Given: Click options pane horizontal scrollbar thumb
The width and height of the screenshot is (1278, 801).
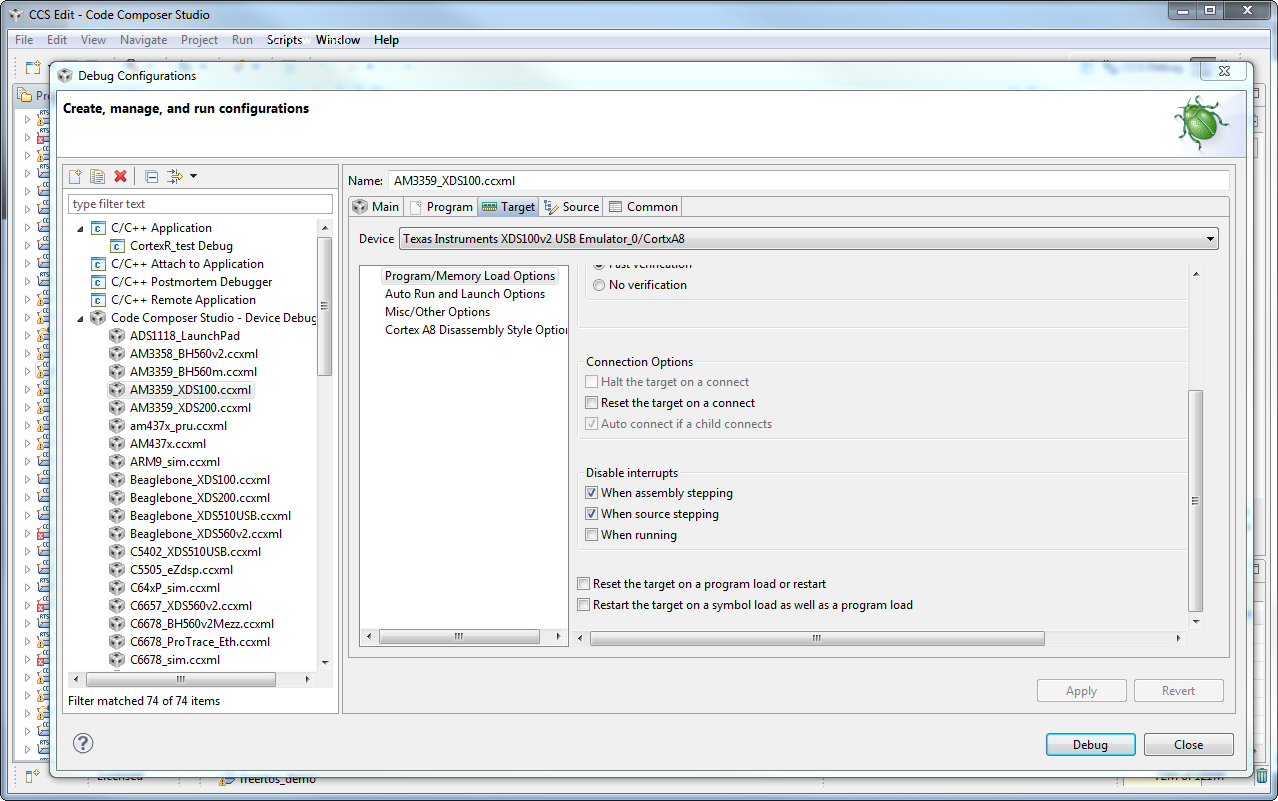Looking at the screenshot, I should 818,638.
